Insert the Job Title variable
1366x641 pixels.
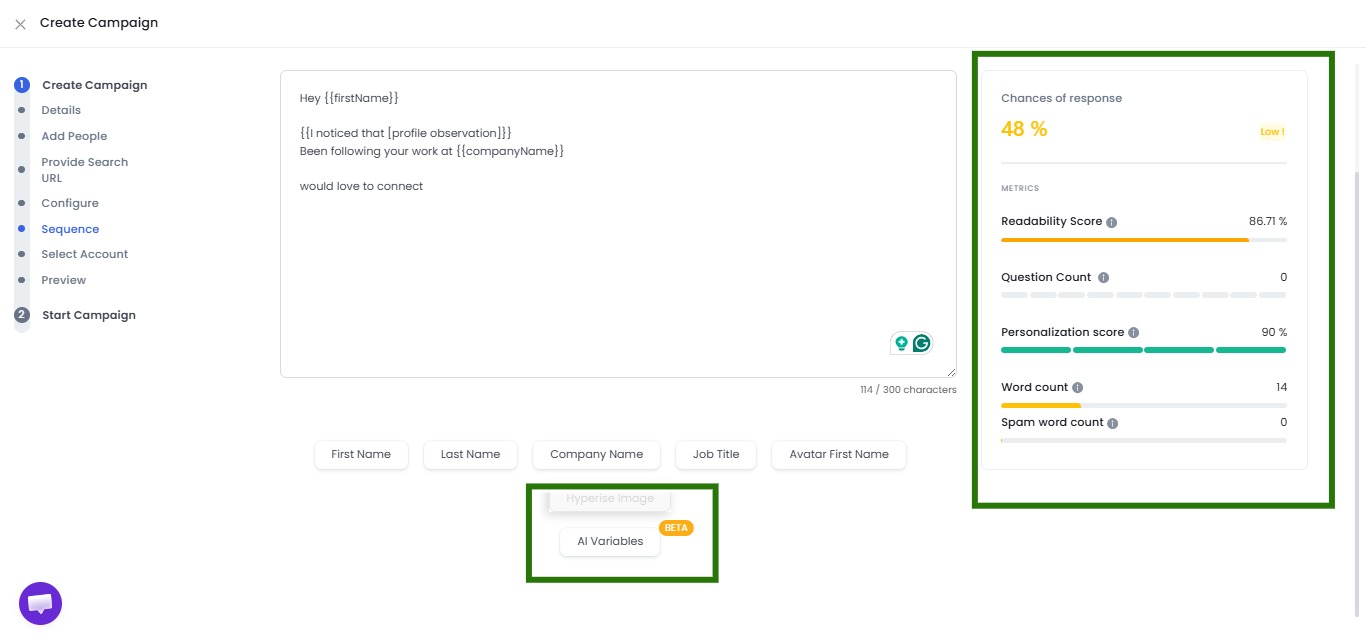(716, 454)
